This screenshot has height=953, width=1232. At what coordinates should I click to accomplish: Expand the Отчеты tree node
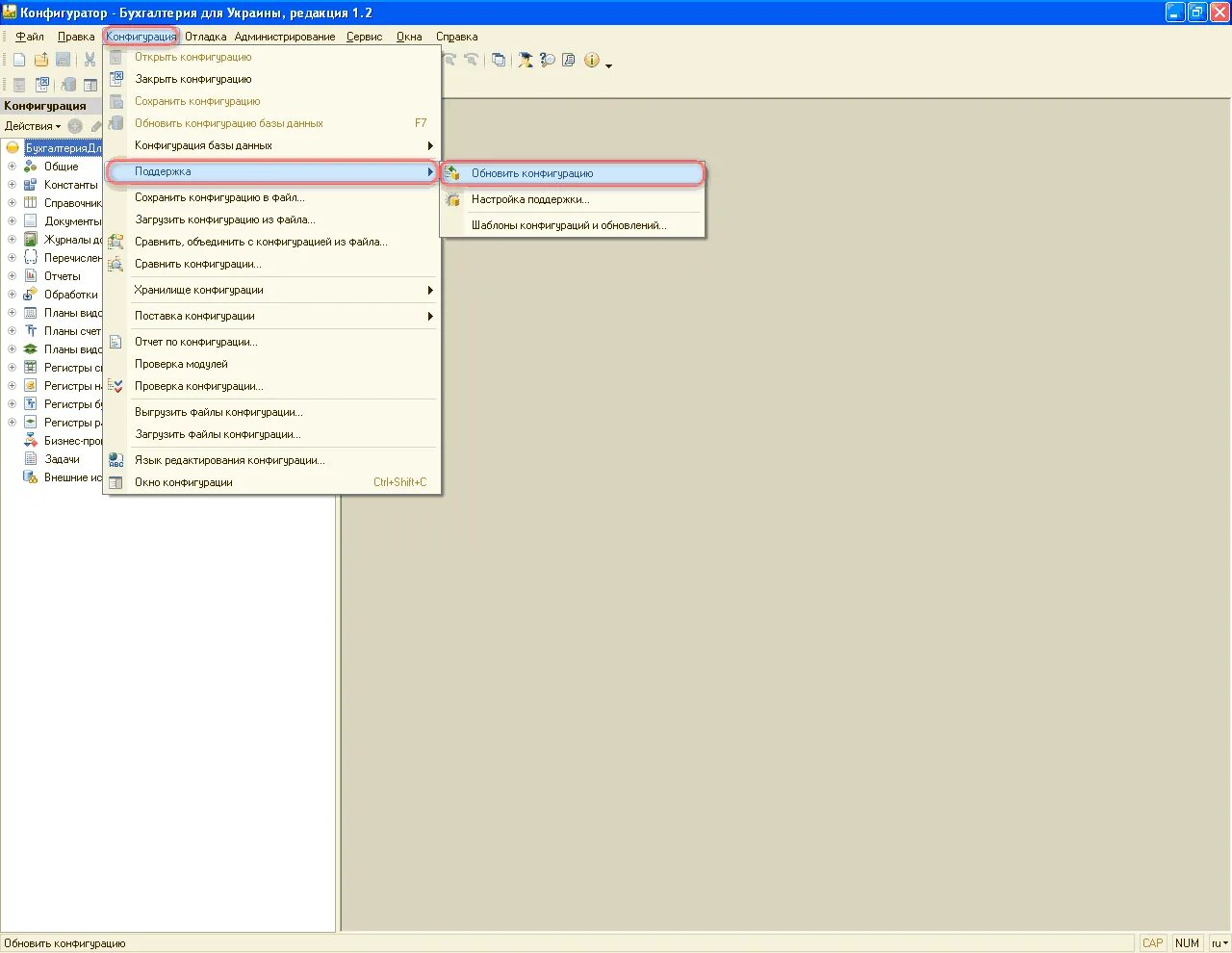(12, 276)
